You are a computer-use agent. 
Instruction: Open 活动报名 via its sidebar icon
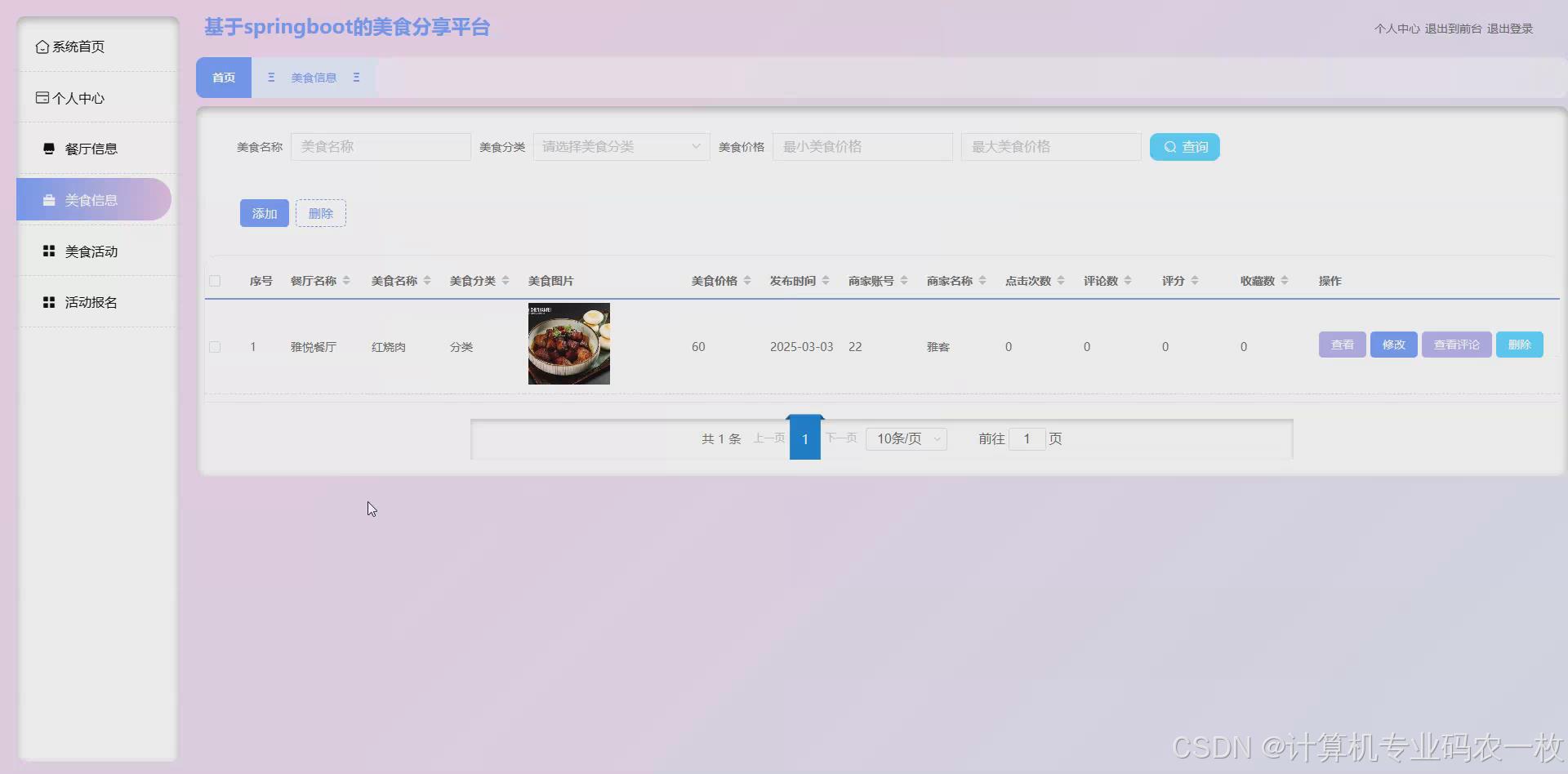48,301
